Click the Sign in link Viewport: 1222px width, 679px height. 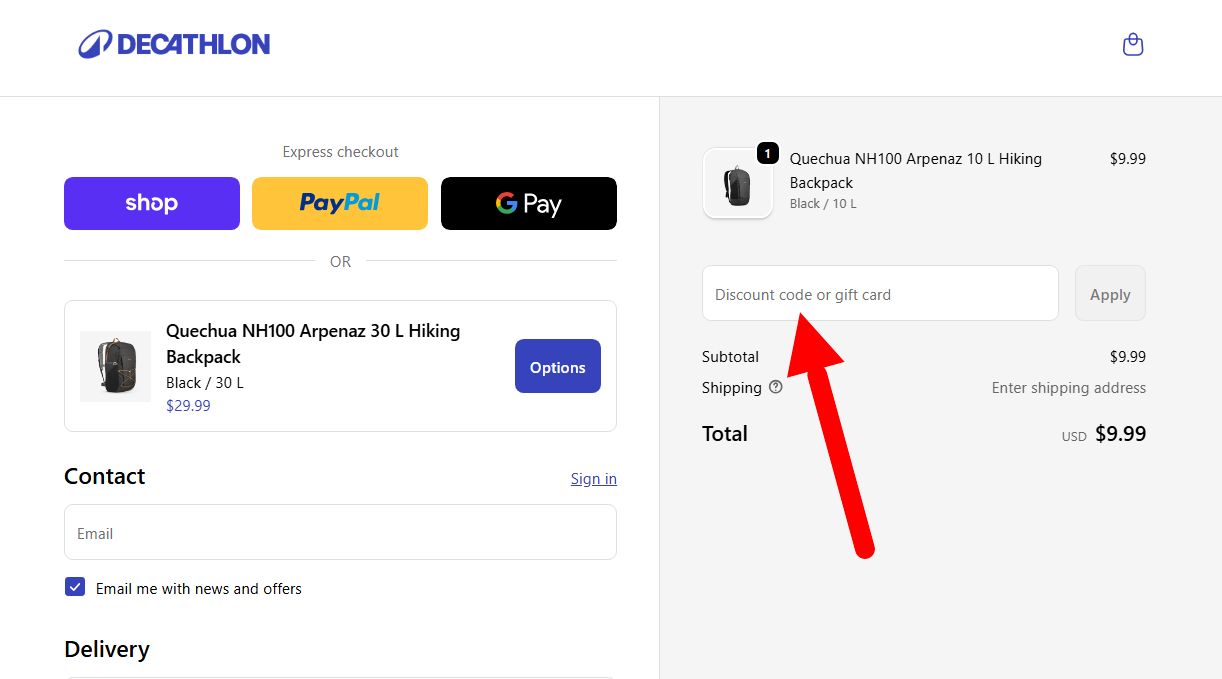593,478
